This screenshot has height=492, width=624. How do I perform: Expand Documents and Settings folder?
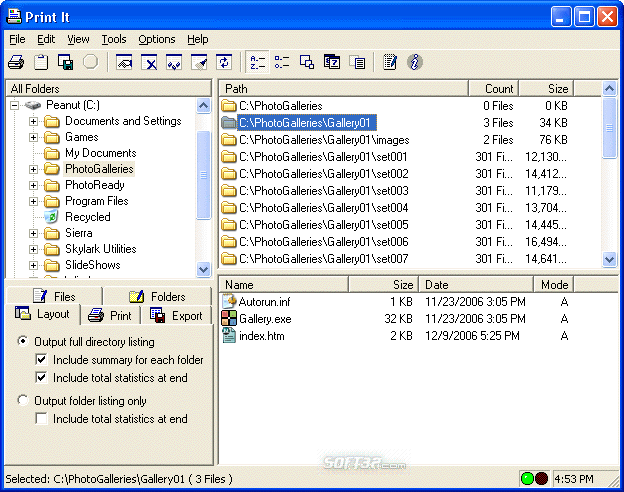pos(33,121)
